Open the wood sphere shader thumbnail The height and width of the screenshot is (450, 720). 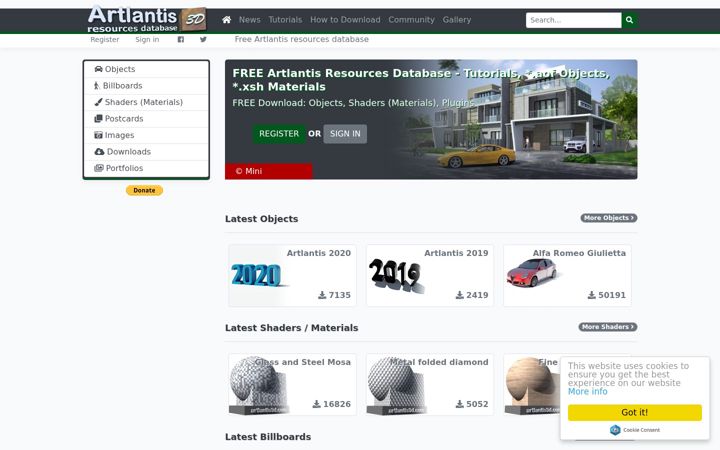click(532, 386)
